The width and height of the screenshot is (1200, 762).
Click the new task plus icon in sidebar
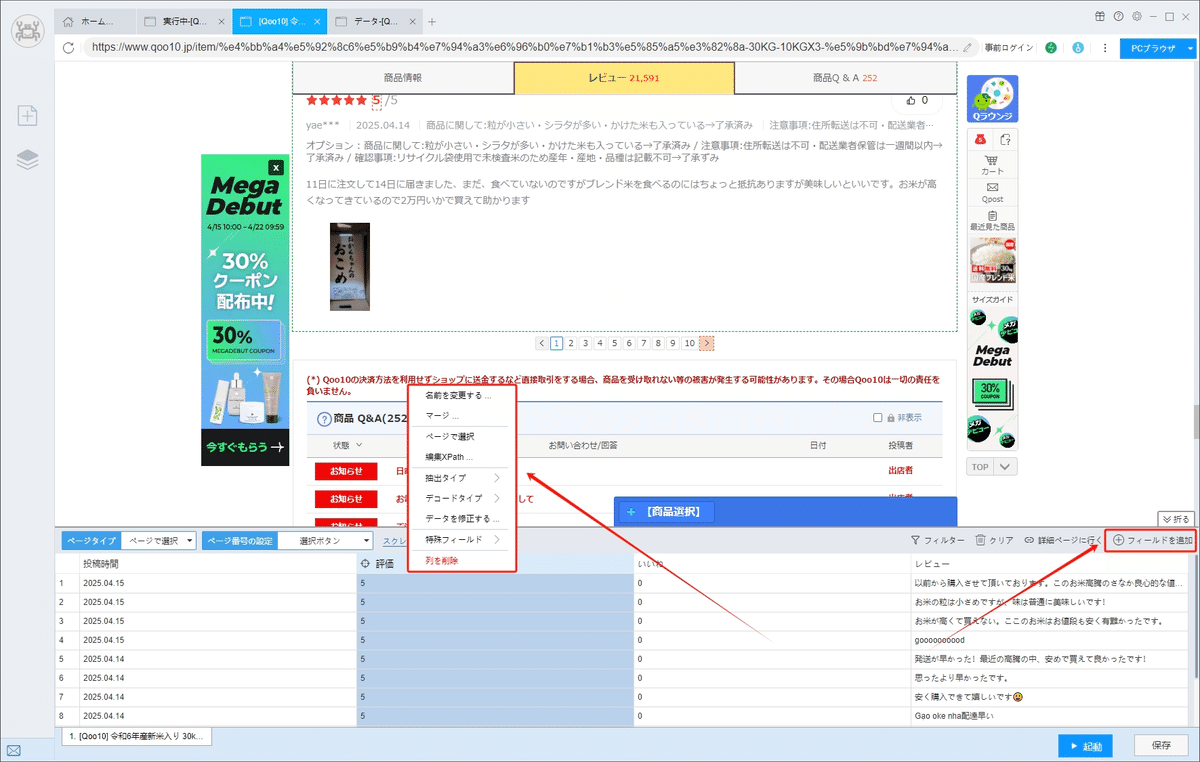(28, 116)
